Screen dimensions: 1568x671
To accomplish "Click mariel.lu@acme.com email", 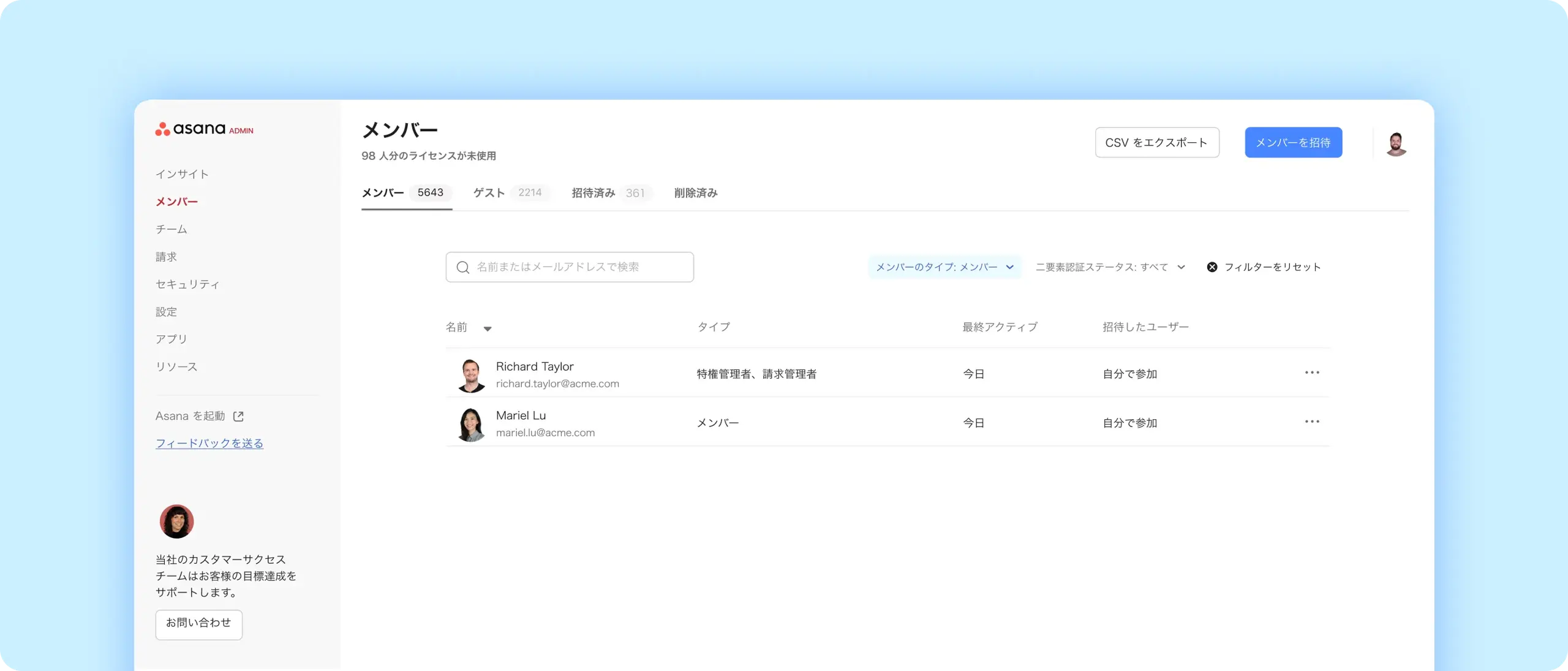I will coord(545,433).
